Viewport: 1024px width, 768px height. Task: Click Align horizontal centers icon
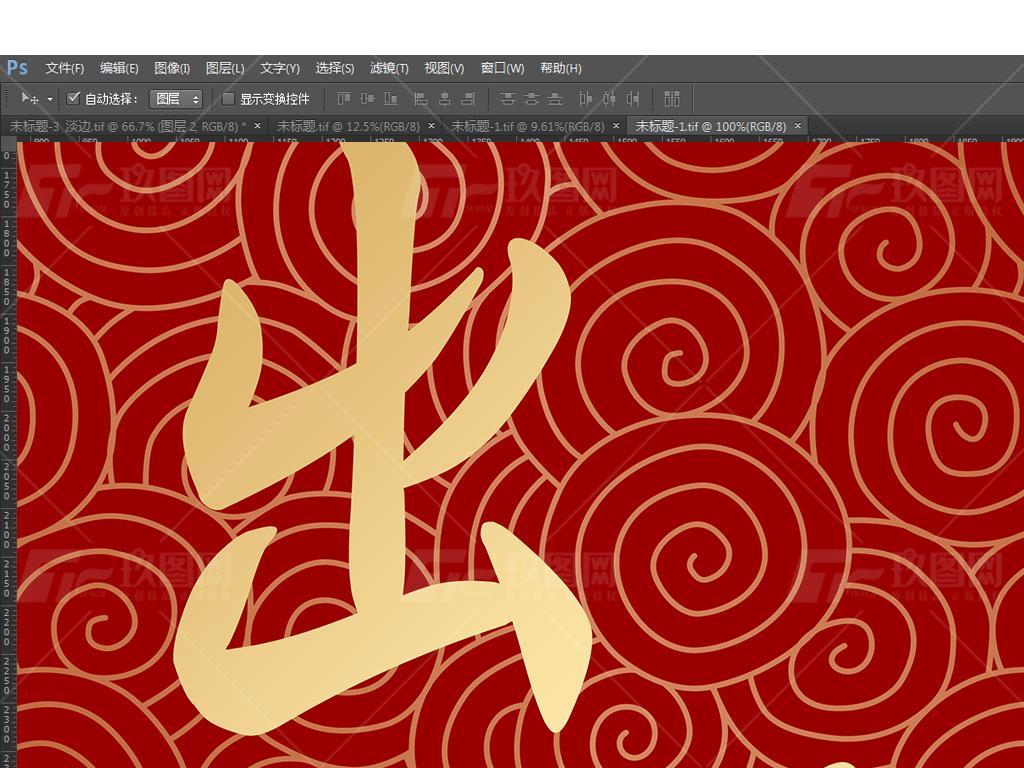click(x=445, y=99)
